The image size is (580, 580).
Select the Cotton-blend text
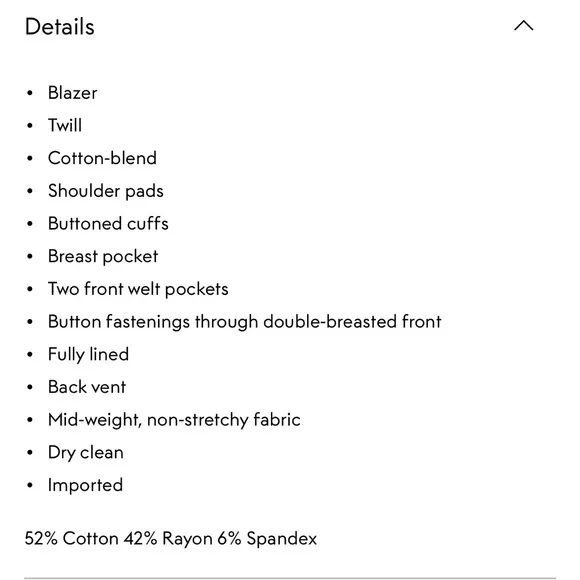(x=102, y=158)
